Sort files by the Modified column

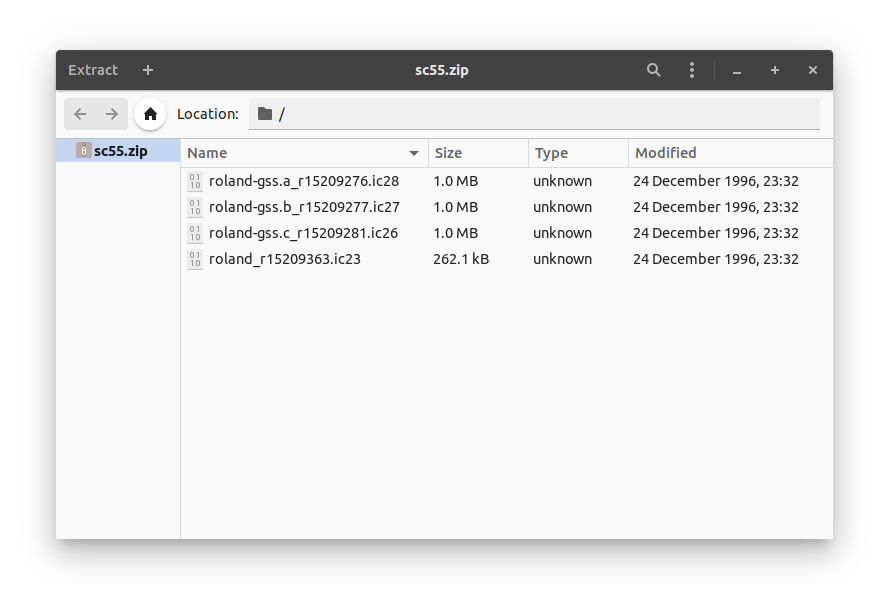pyautogui.click(x=665, y=153)
